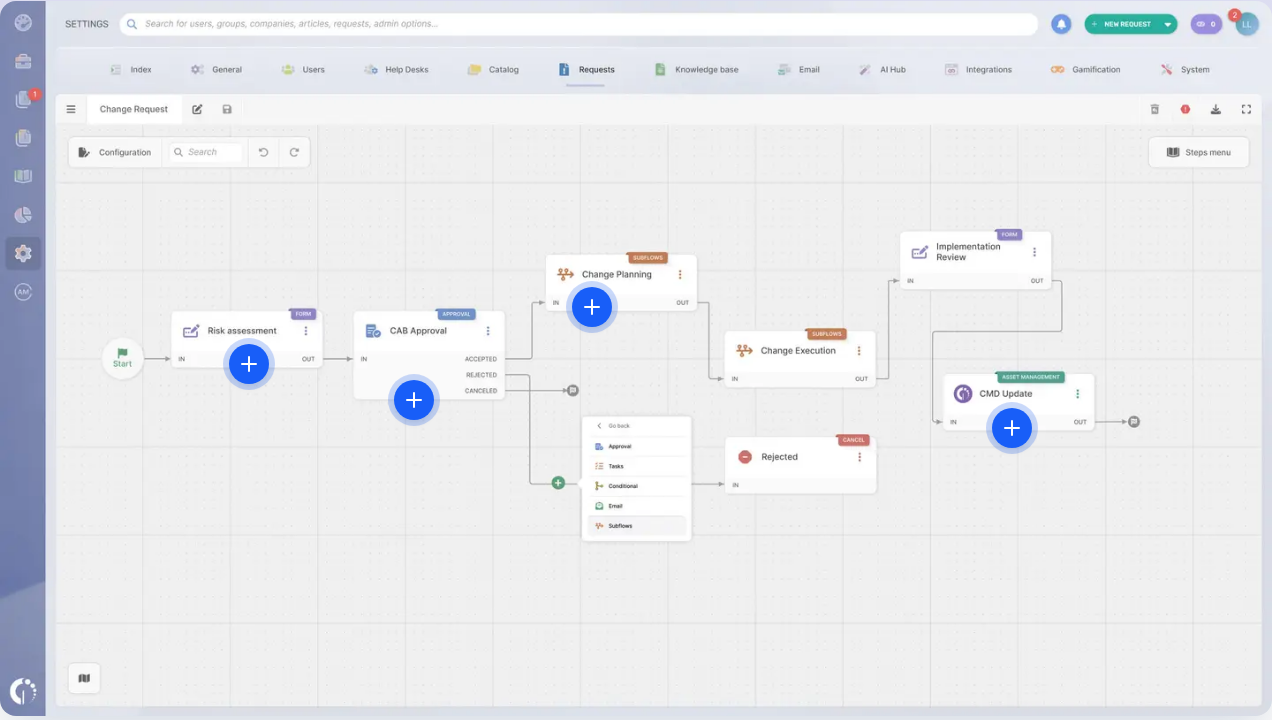Click the red Rejected minus icon
This screenshot has height=720, width=1272.
click(x=745, y=457)
